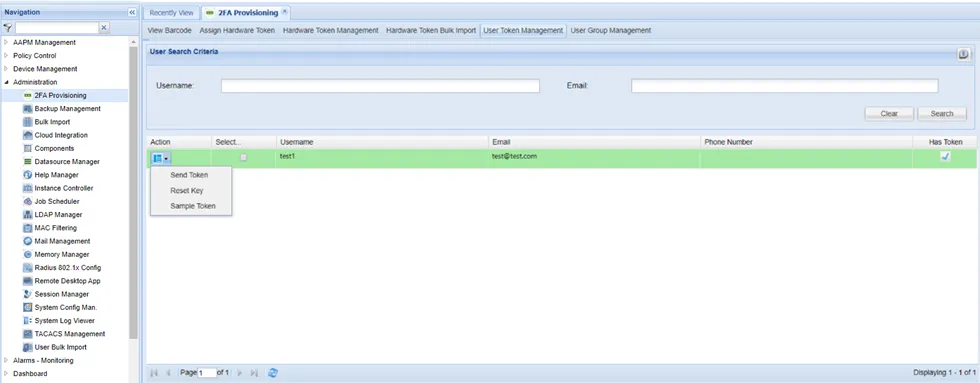Click the Remote Desktop App icon

[28, 281]
